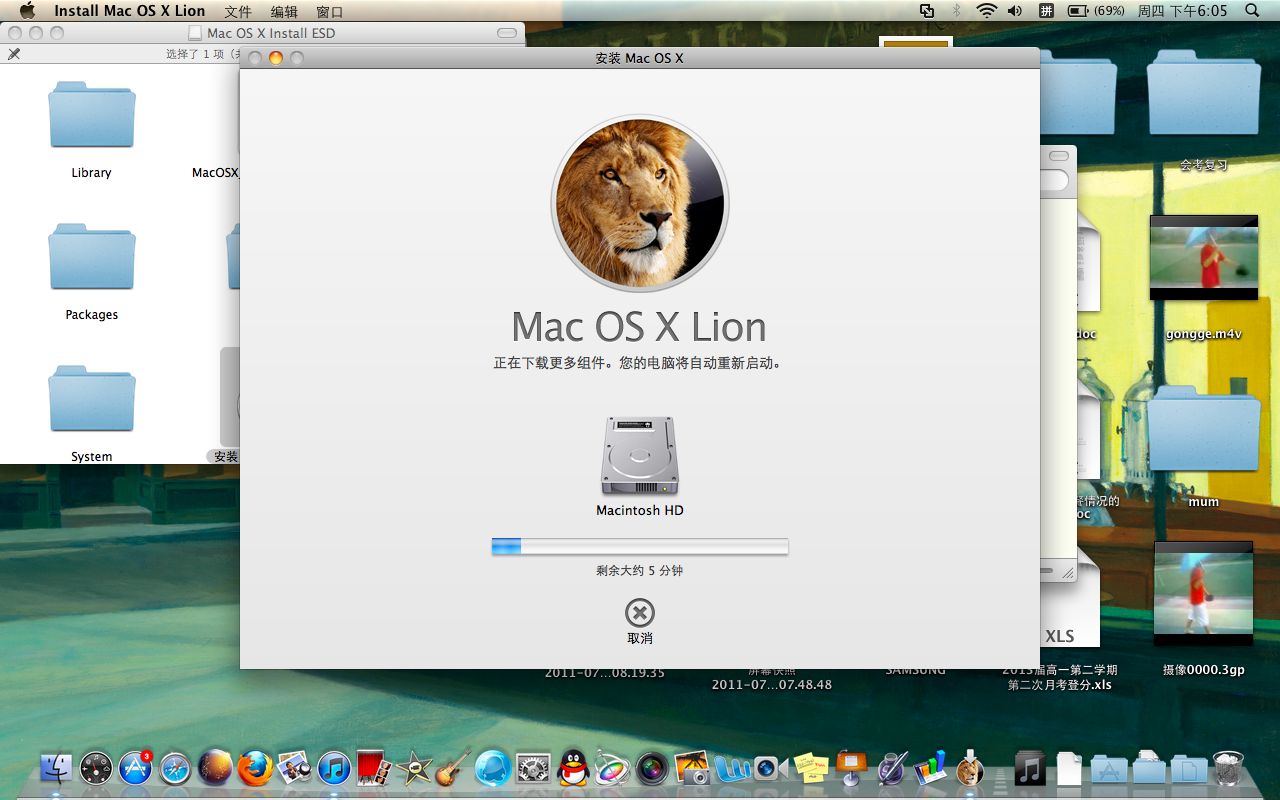
Task: Launch iTunes from the Dock
Action: coord(334,768)
